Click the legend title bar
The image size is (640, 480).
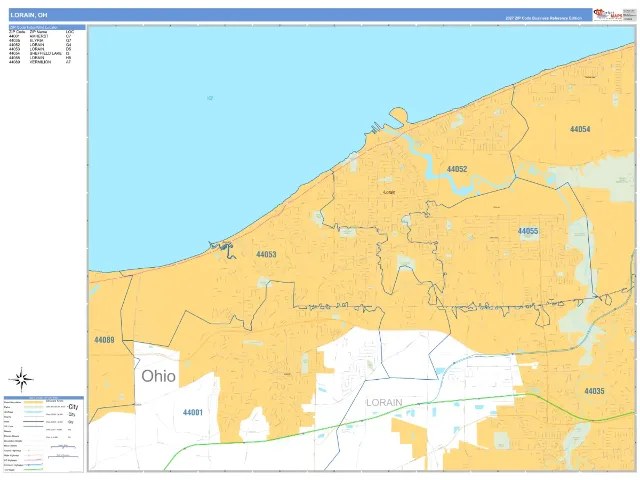(44, 398)
